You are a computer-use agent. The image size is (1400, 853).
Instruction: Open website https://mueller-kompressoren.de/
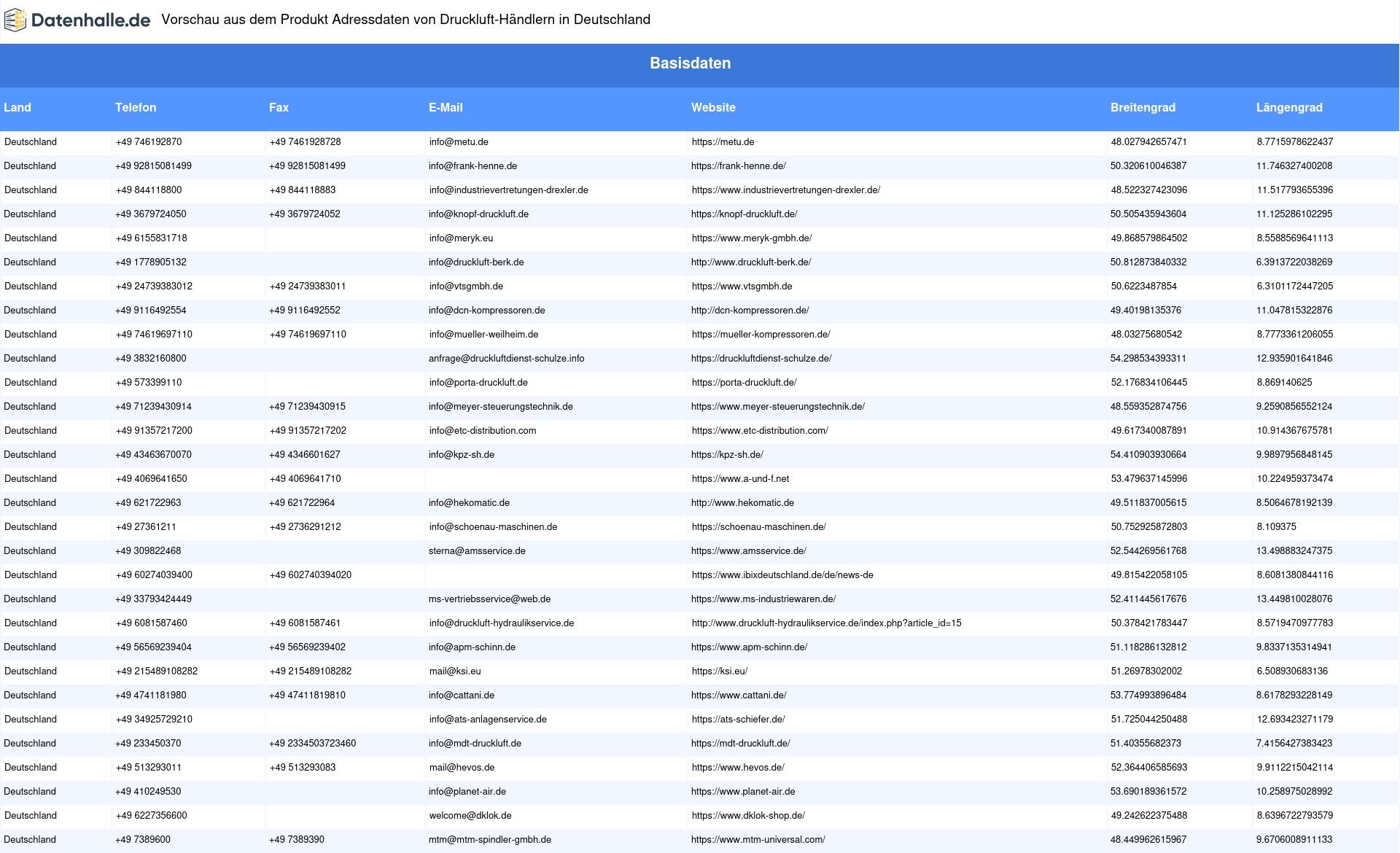click(x=761, y=335)
